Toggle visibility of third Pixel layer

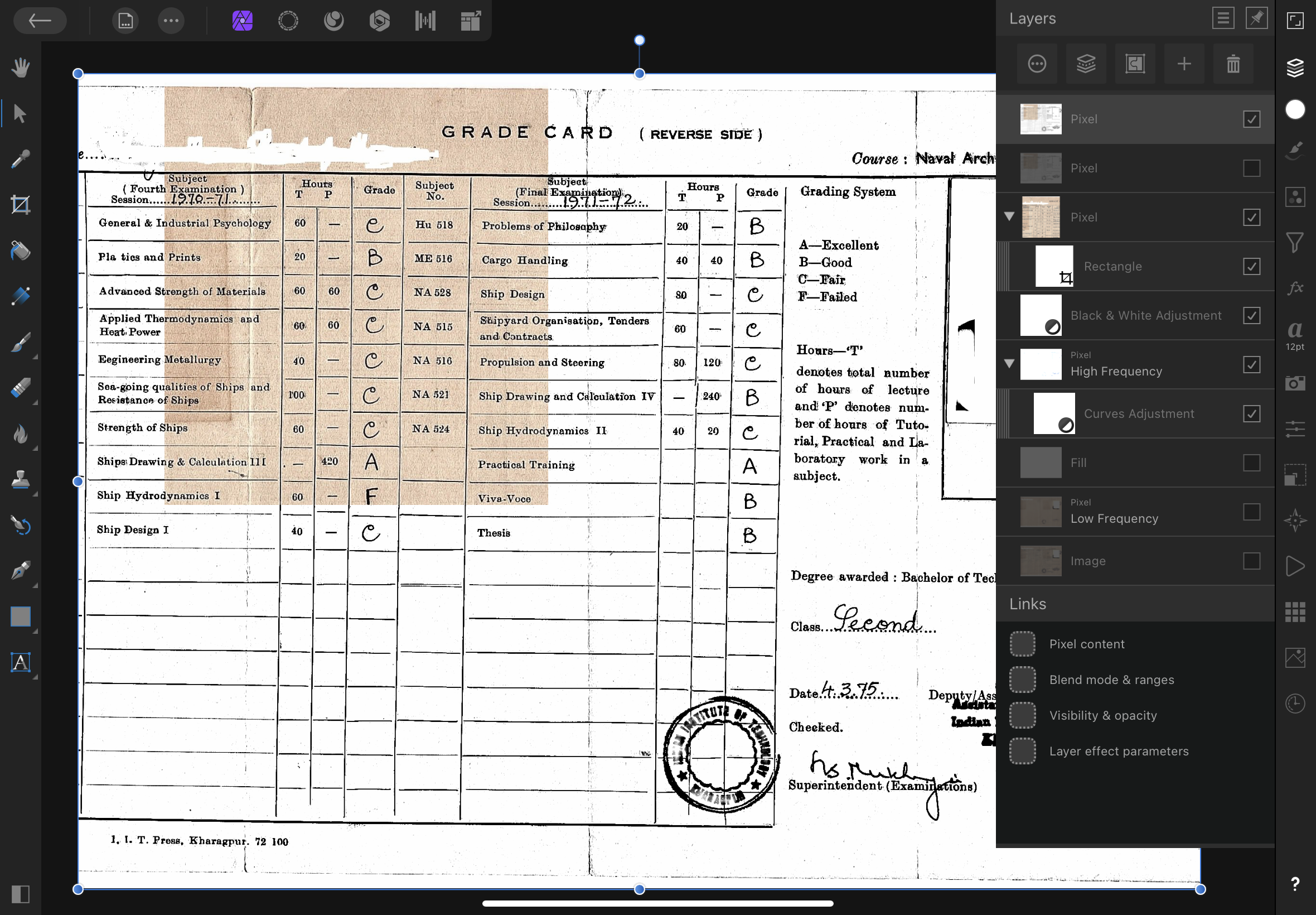point(1252,217)
